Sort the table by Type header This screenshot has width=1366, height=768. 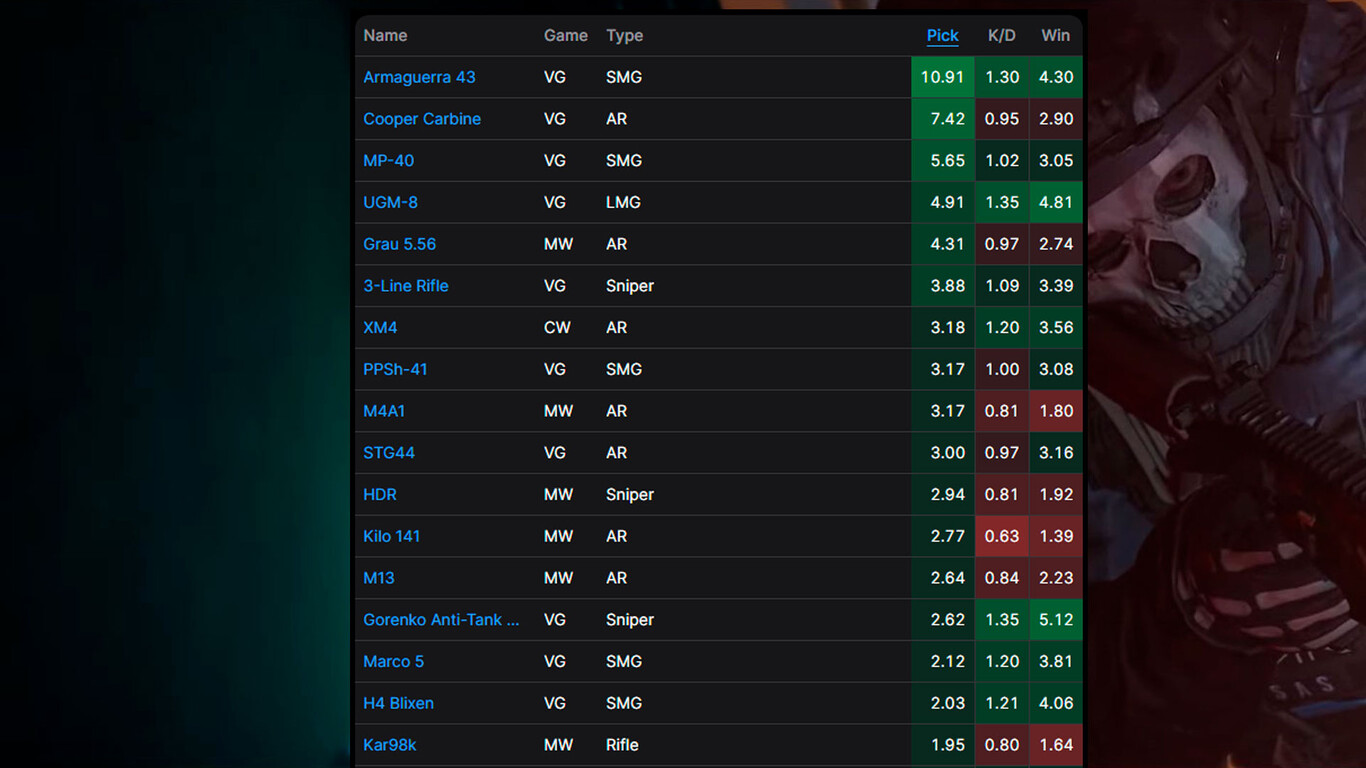624,36
